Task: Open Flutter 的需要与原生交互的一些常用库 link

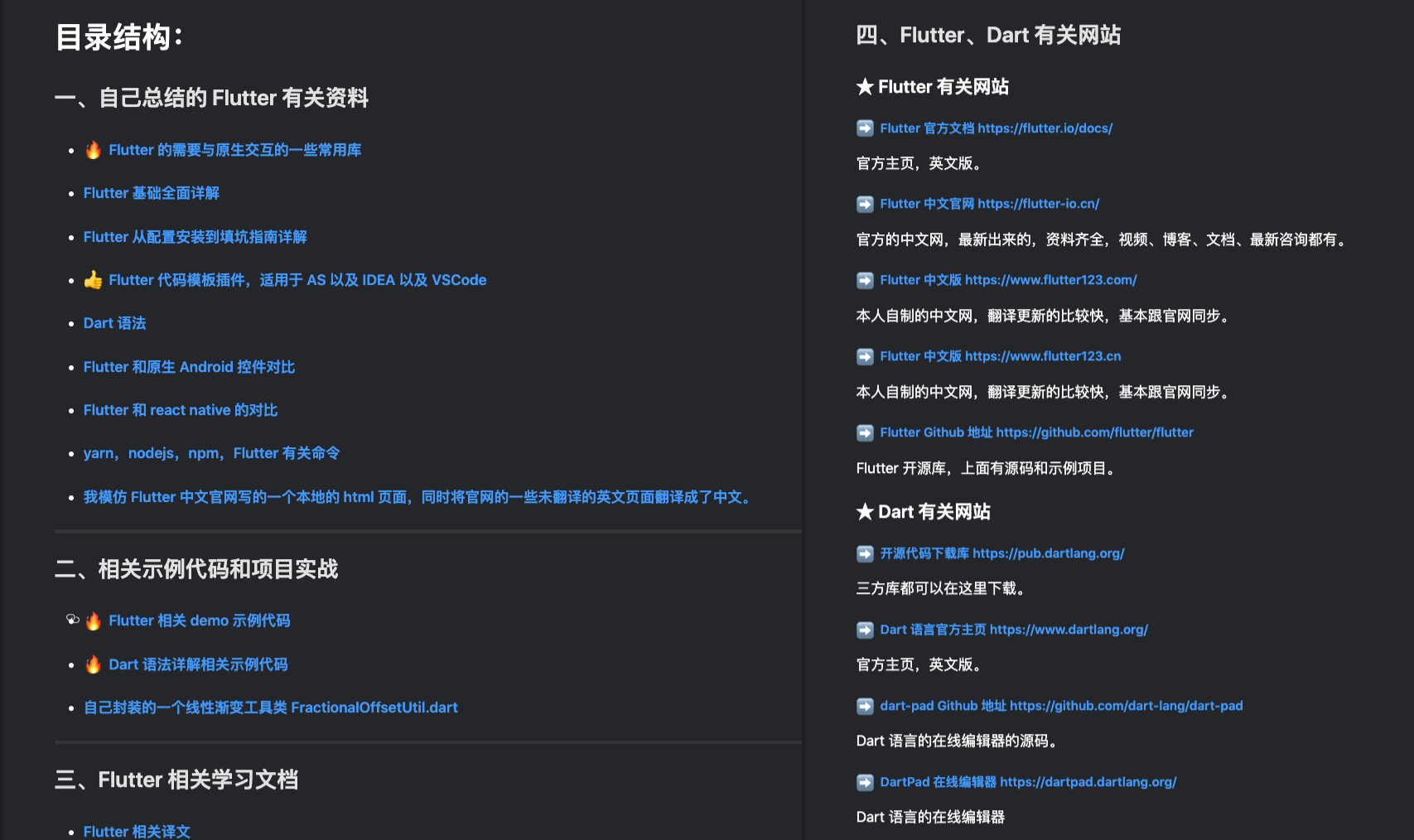Action: [x=235, y=150]
